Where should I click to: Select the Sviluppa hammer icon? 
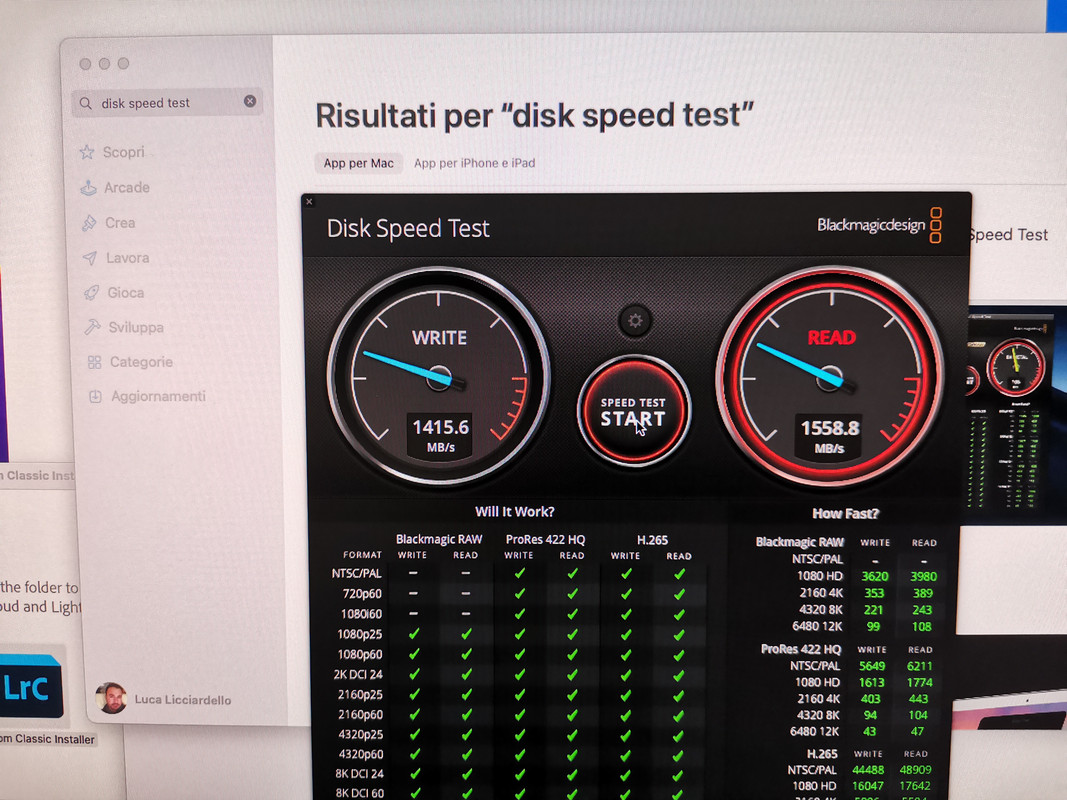(x=92, y=328)
